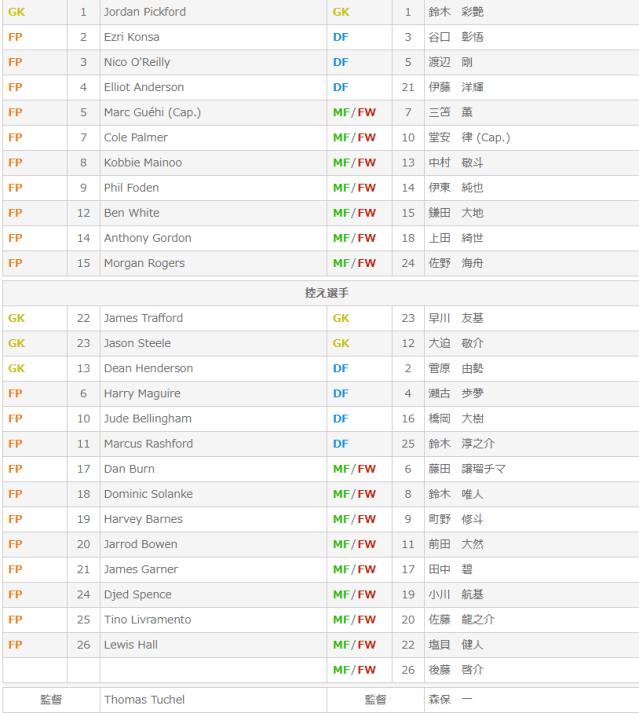Click on Harry Maguire's name
639x713 pixels.
[x=142, y=393]
